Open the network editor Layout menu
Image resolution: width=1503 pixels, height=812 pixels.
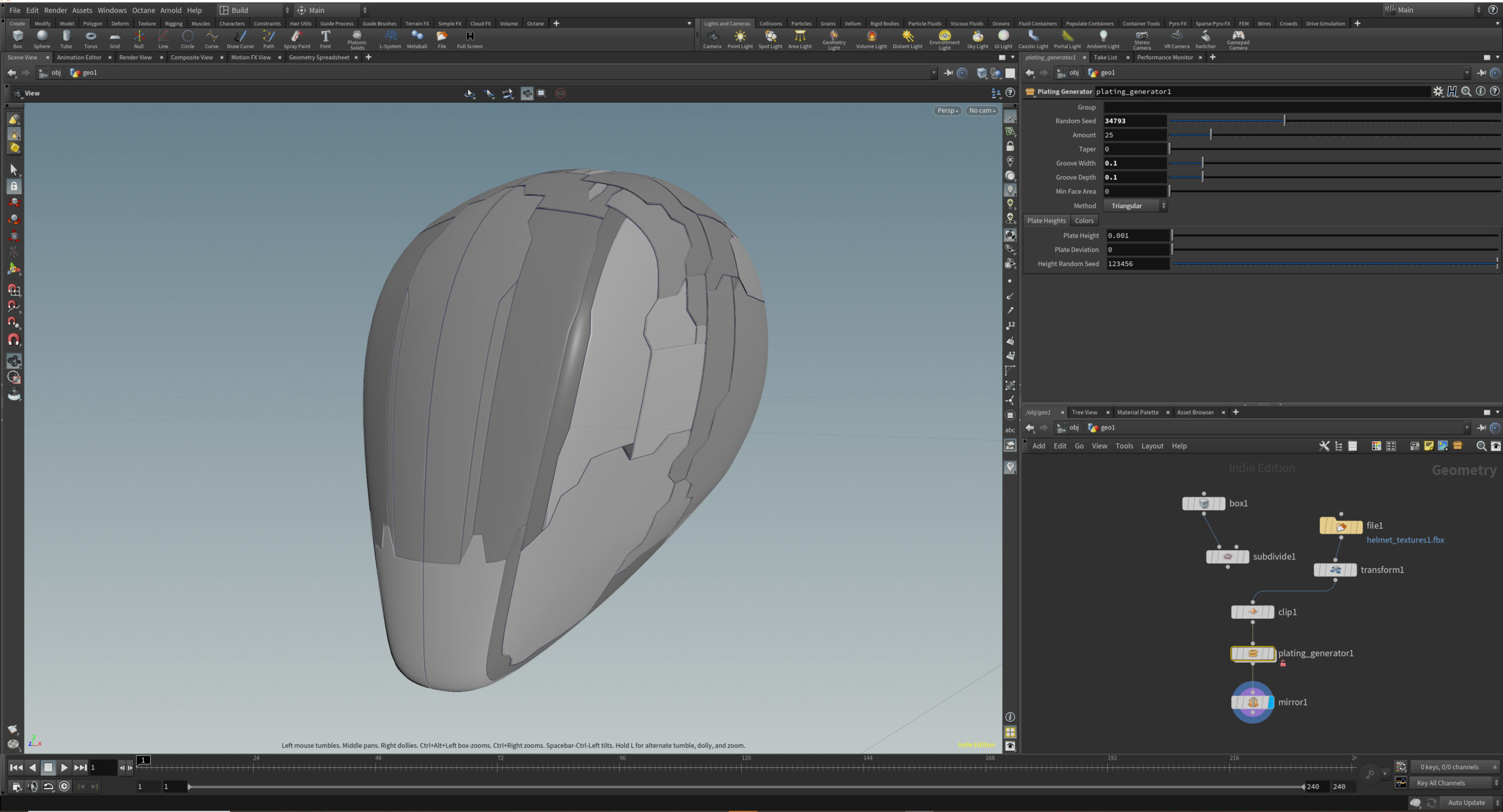click(1152, 446)
